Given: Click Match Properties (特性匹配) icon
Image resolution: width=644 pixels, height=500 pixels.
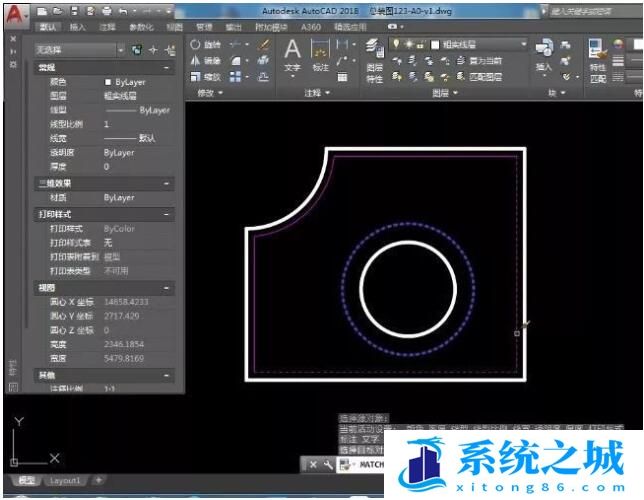Looking at the screenshot, I should pos(598,61).
